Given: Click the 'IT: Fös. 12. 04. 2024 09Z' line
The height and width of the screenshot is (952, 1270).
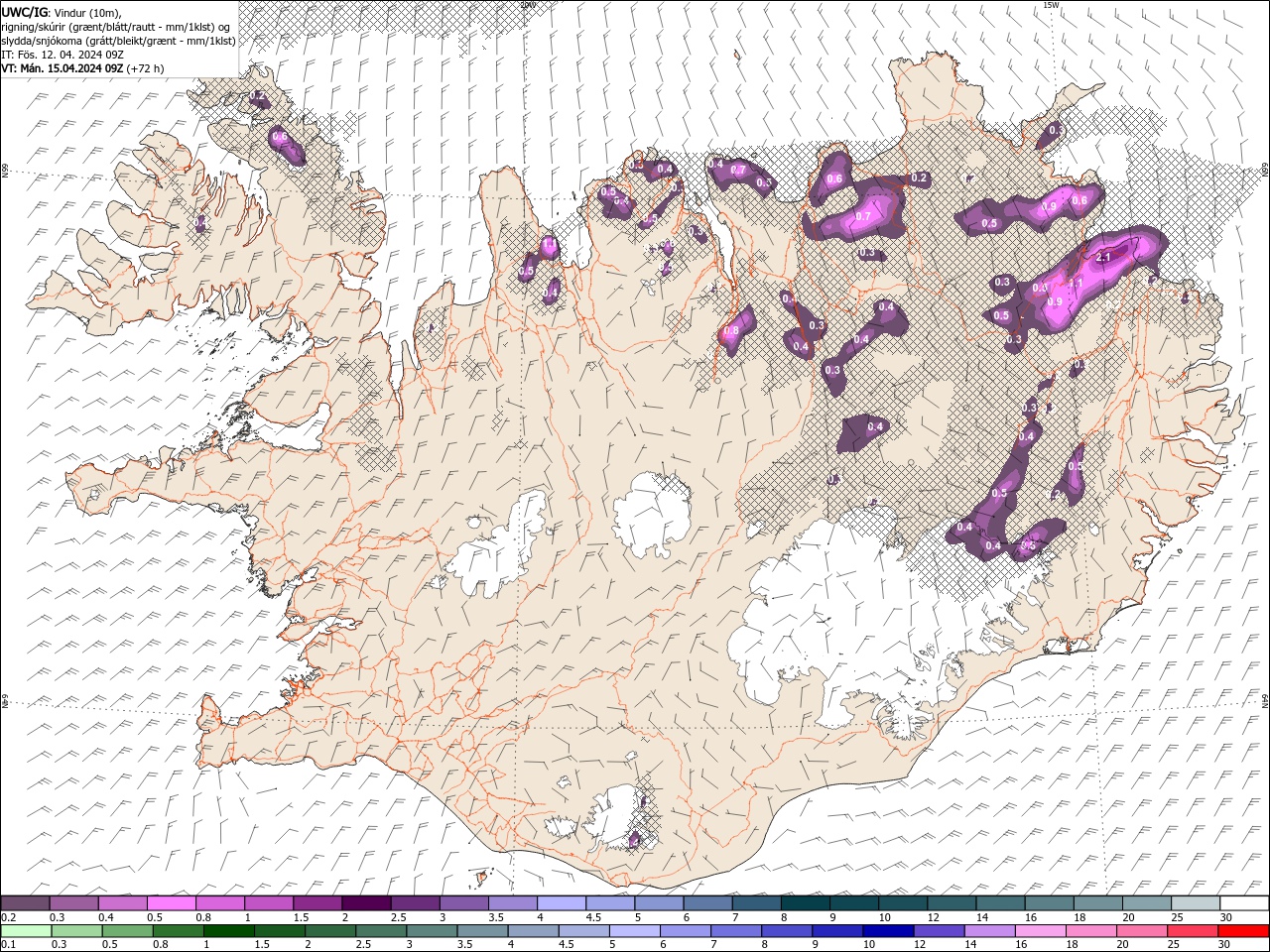Looking at the screenshot, I should tap(62, 55).
